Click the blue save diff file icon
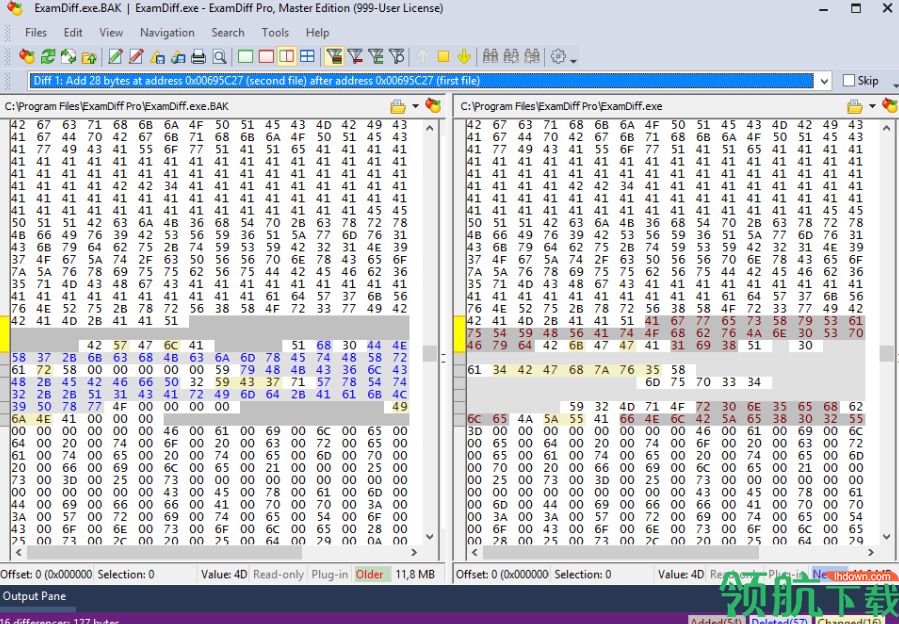899x624 pixels. (x=178, y=57)
